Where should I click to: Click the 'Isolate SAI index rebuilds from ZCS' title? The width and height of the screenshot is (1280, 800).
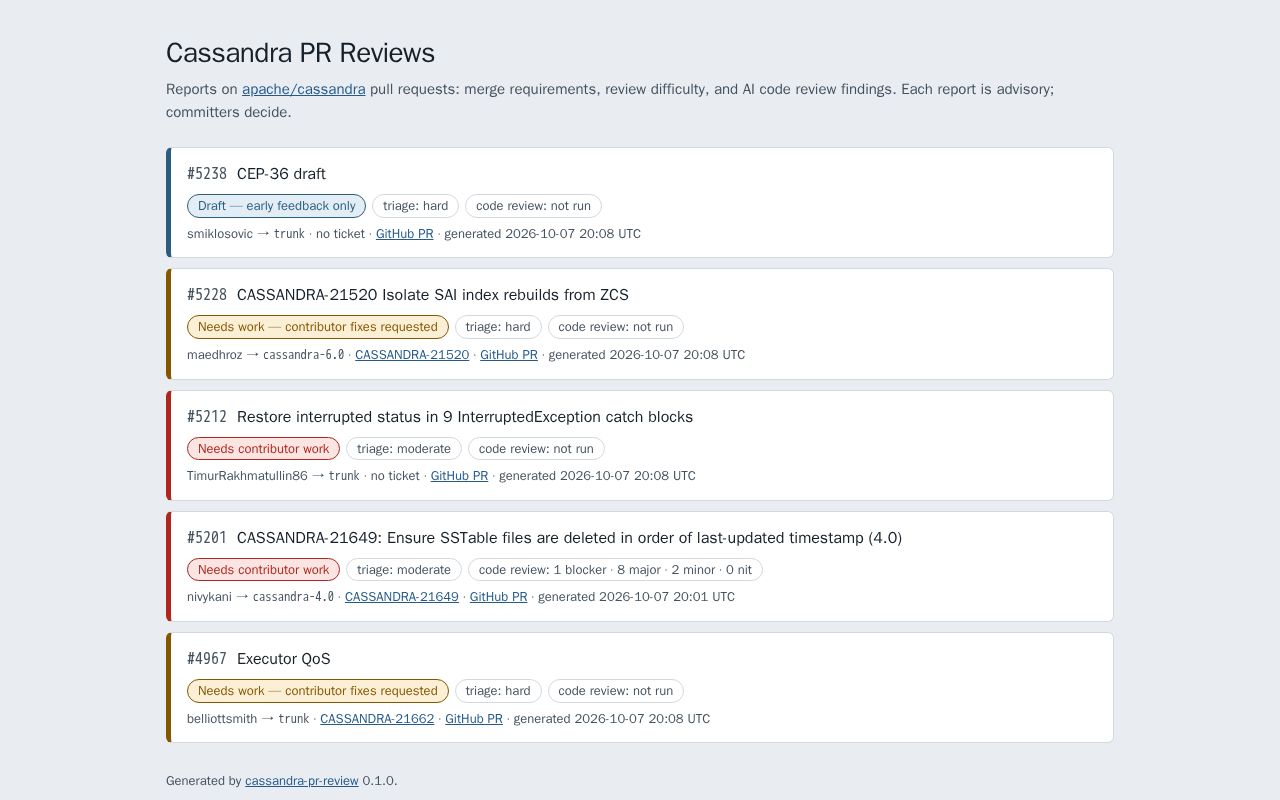[433, 294]
